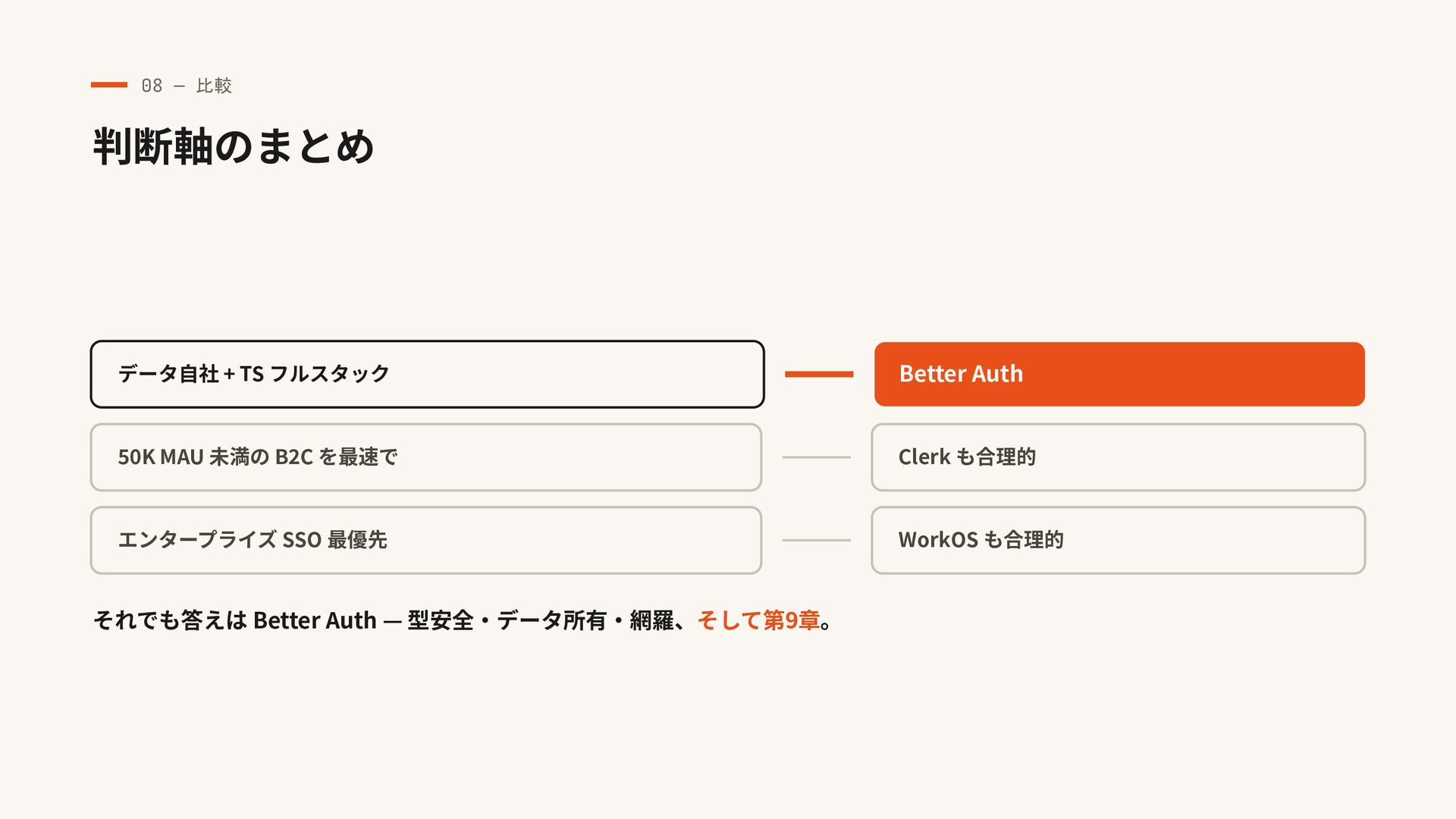The image size is (1456, 819).
Task: Select the データ自社 + TS フルスタック box
Action: [x=427, y=374]
